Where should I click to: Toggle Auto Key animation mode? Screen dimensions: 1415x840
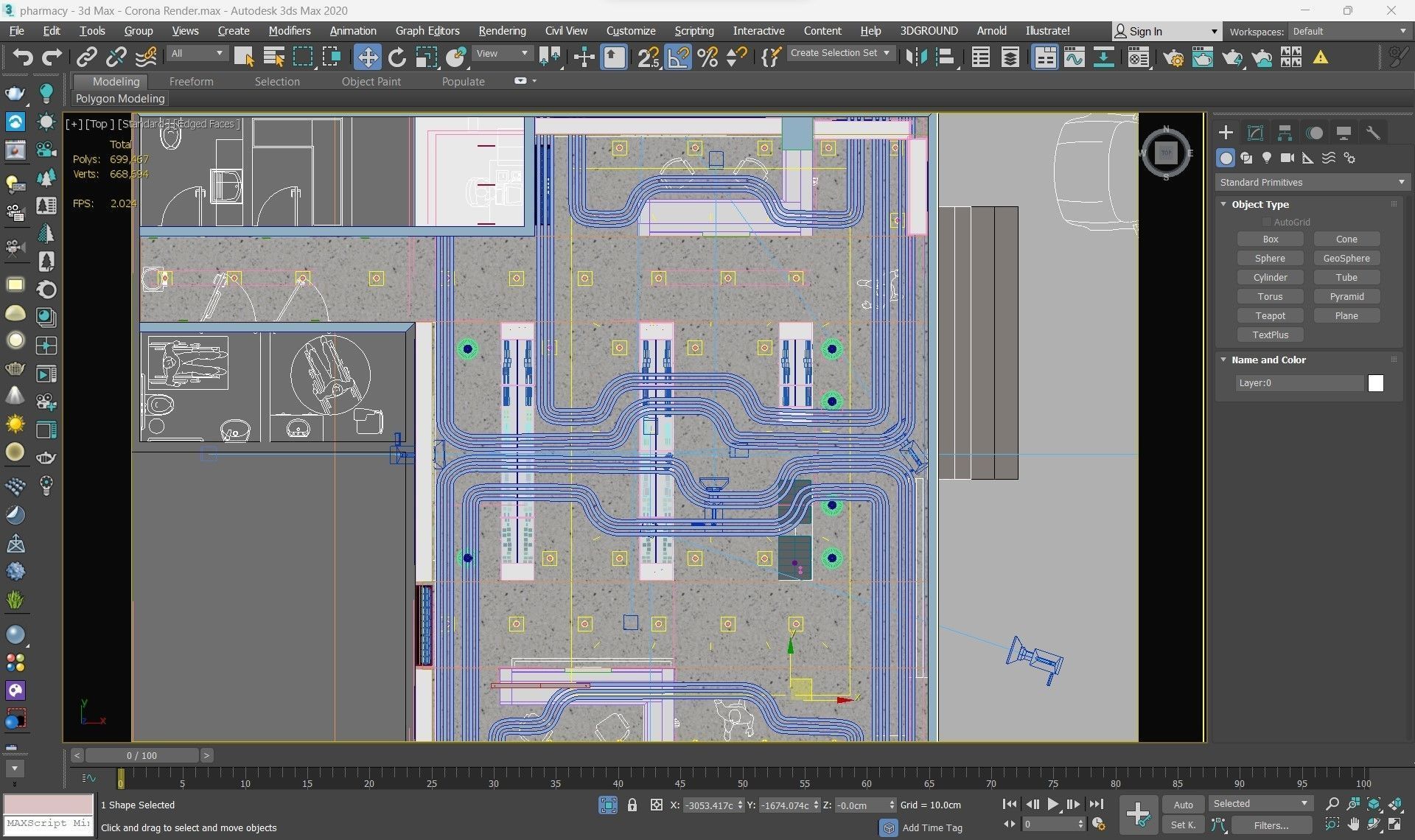pos(1183,805)
